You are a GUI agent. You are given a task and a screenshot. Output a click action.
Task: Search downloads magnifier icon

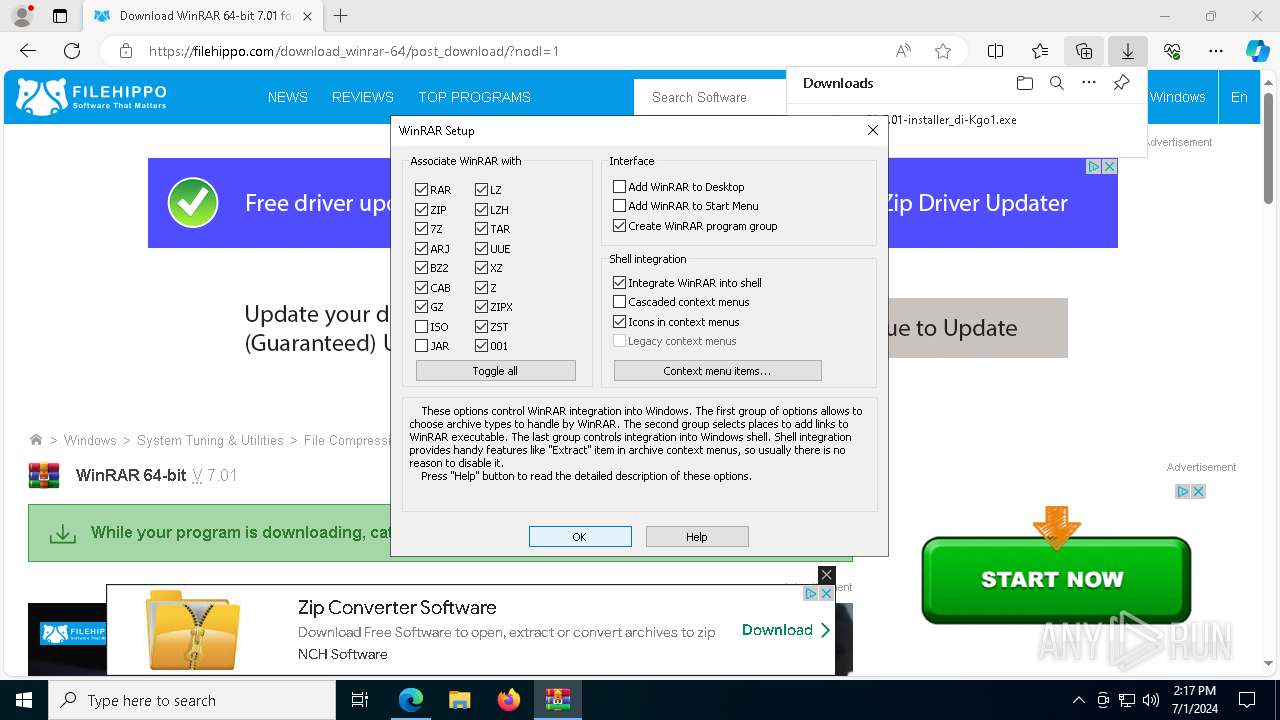point(1056,83)
